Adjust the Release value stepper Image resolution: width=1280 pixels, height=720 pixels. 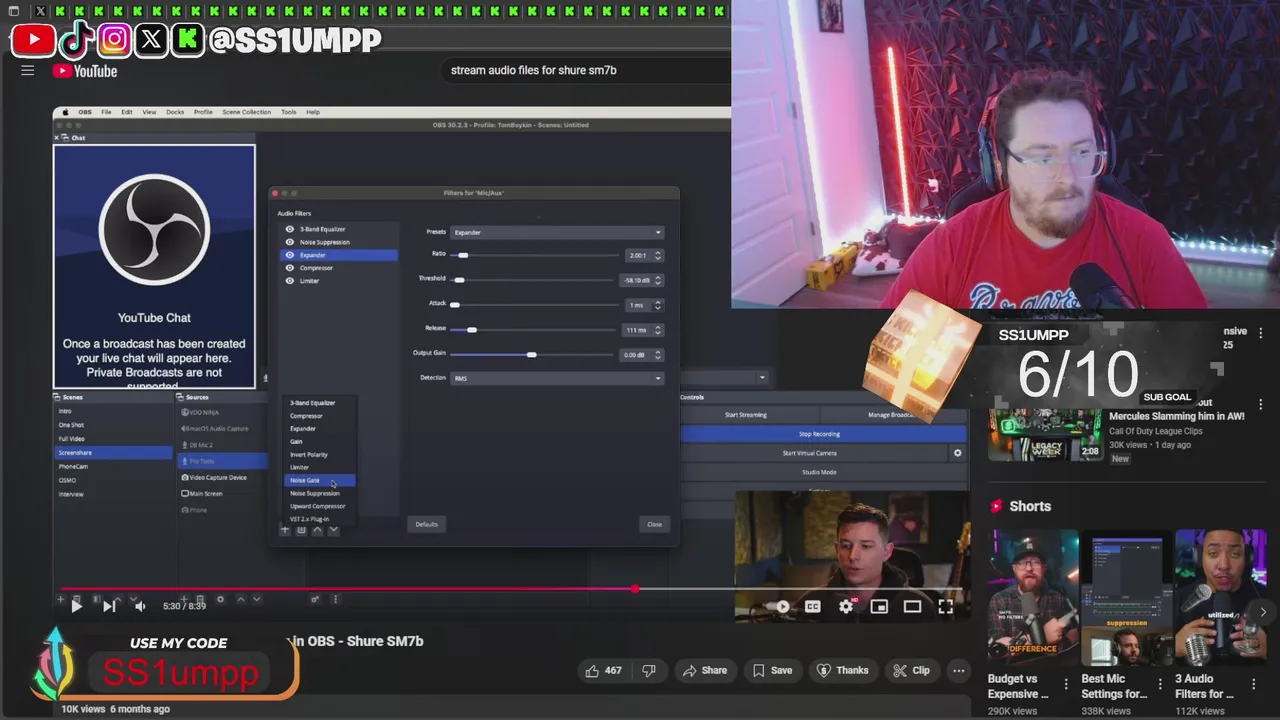(x=657, y=330)
